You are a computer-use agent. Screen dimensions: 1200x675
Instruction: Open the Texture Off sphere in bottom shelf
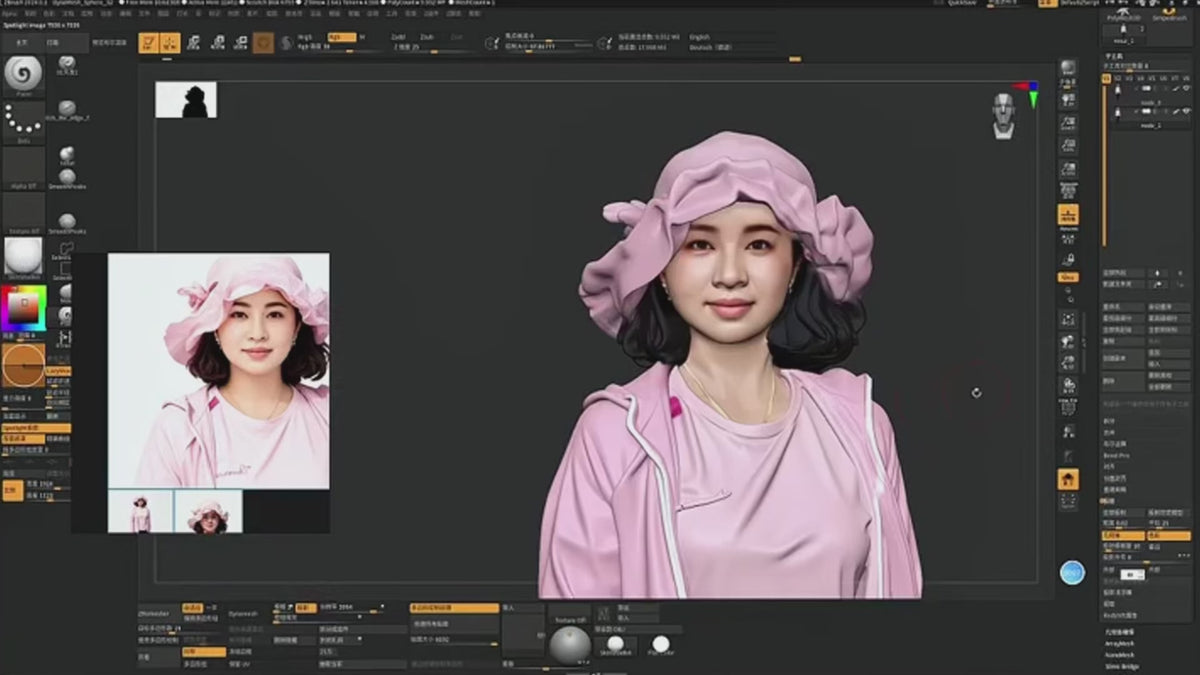click(x=570, y=643)
